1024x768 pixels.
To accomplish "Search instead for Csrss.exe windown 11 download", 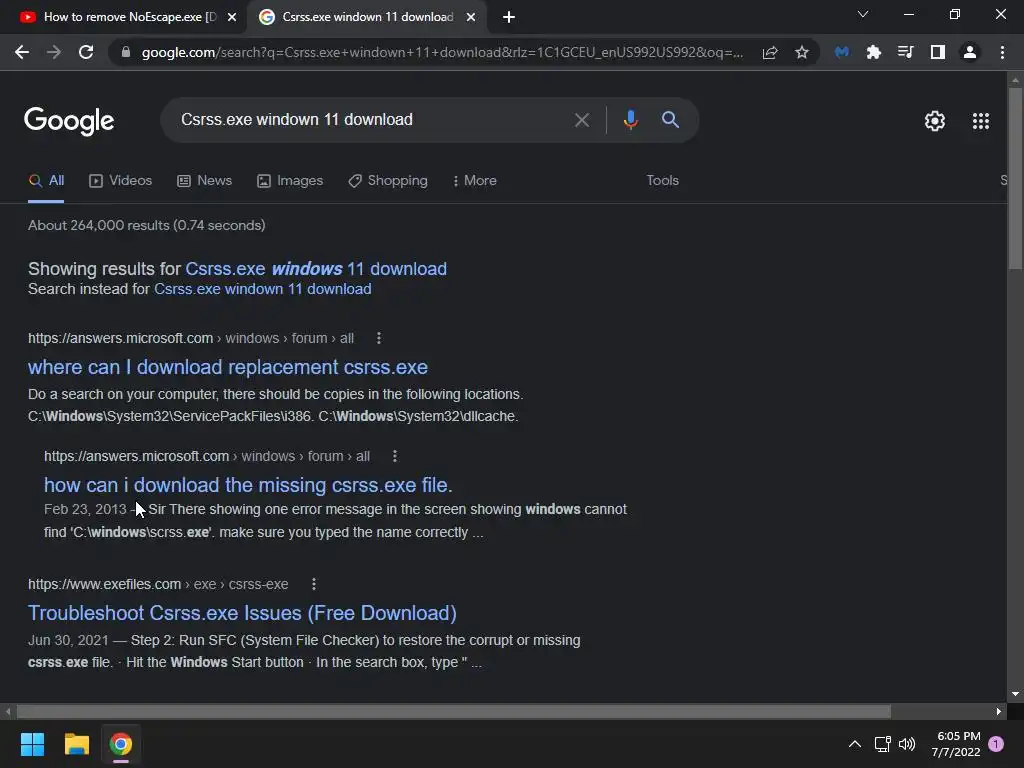I will point(263,289).
